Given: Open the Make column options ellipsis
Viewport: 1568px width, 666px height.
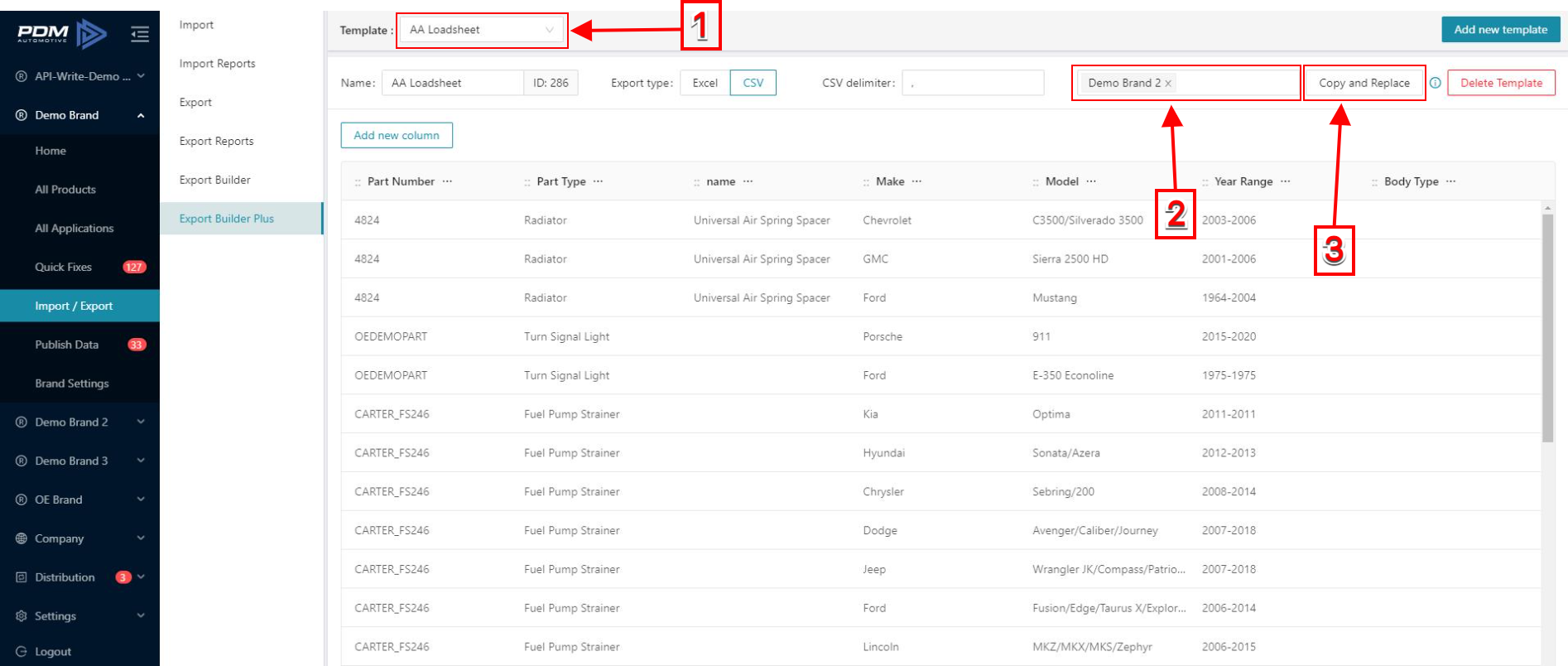Looking at the screenshot, I should 916,181.
